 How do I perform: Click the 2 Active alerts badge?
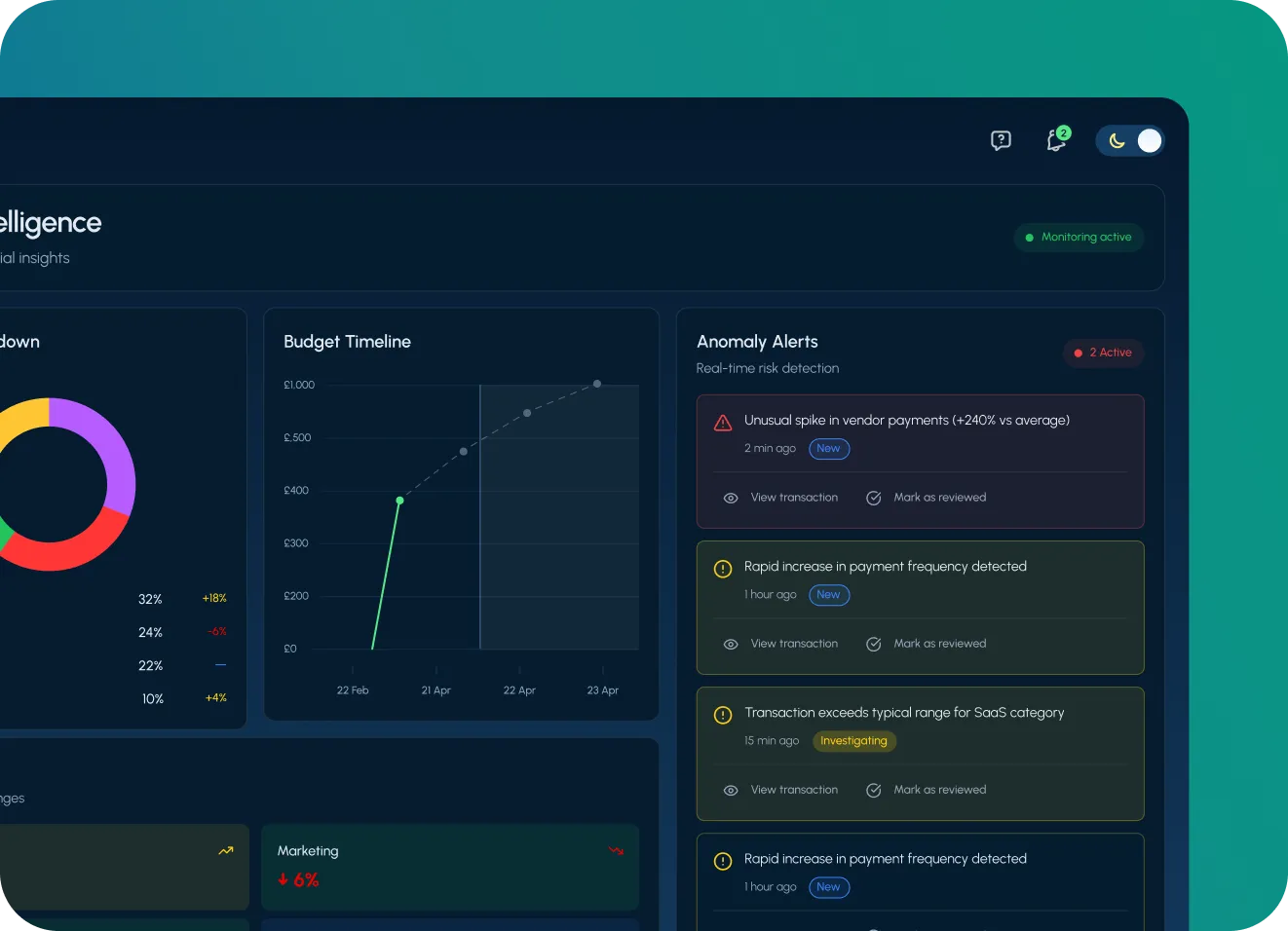coord(1103,353)
